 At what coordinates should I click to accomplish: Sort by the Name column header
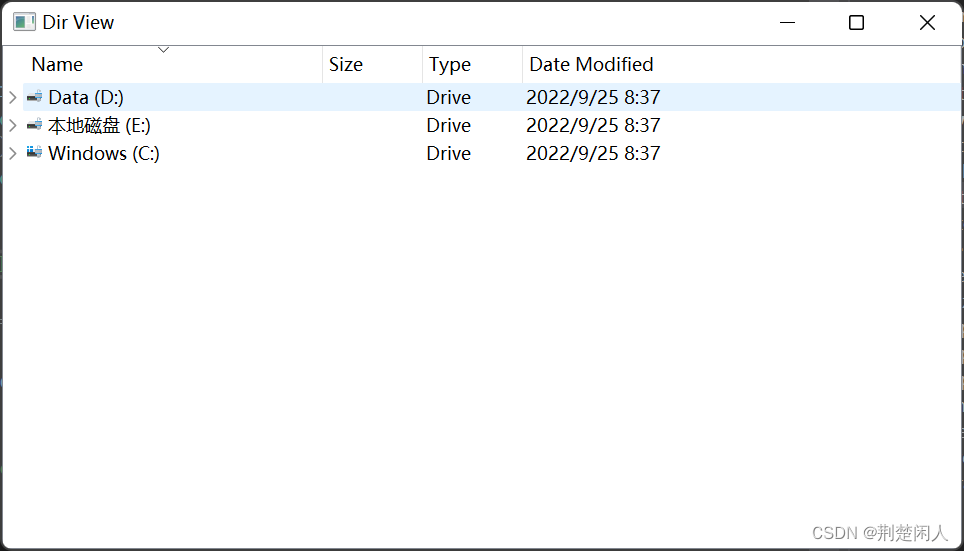[x=164, y=64]
